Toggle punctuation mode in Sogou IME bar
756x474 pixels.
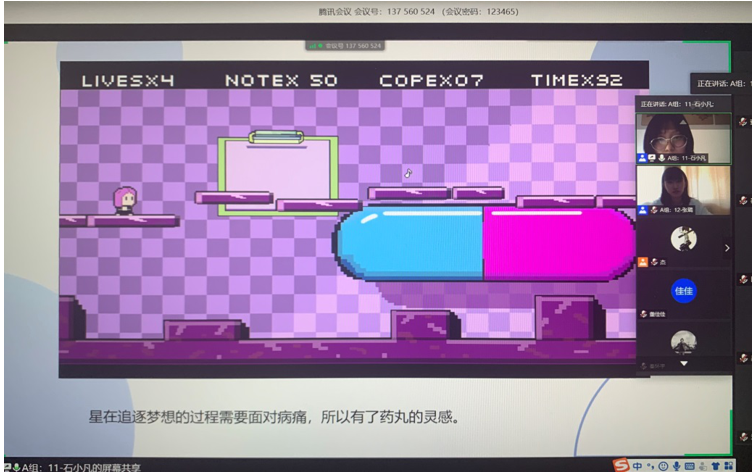(x=650, y=466)
